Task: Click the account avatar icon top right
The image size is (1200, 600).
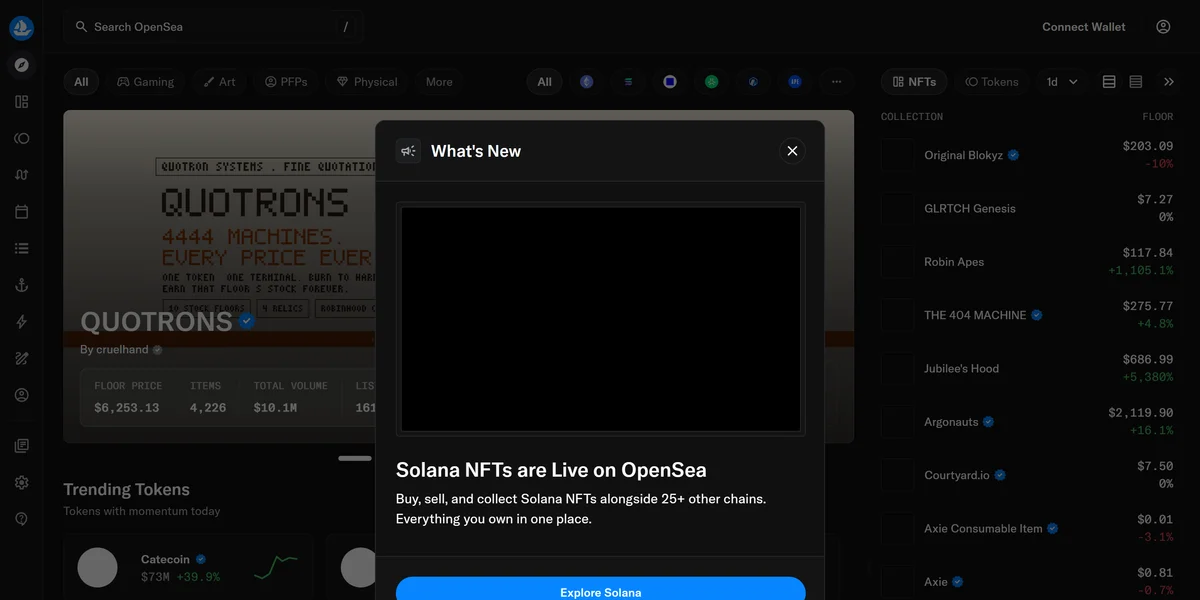Action: tap(1163, 27)
